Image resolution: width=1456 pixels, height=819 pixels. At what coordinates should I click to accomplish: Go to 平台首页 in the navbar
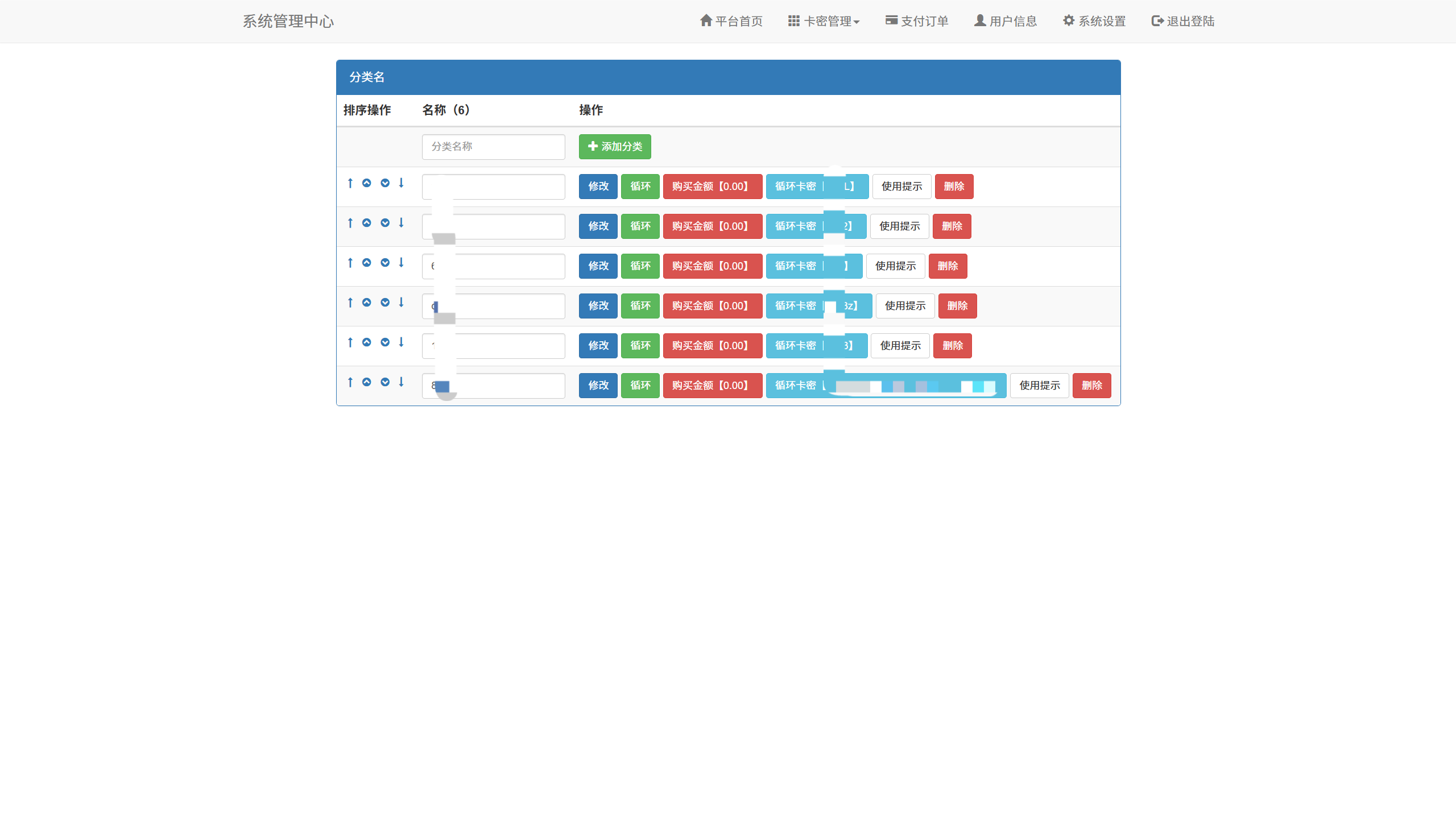[x=731, y=22]
